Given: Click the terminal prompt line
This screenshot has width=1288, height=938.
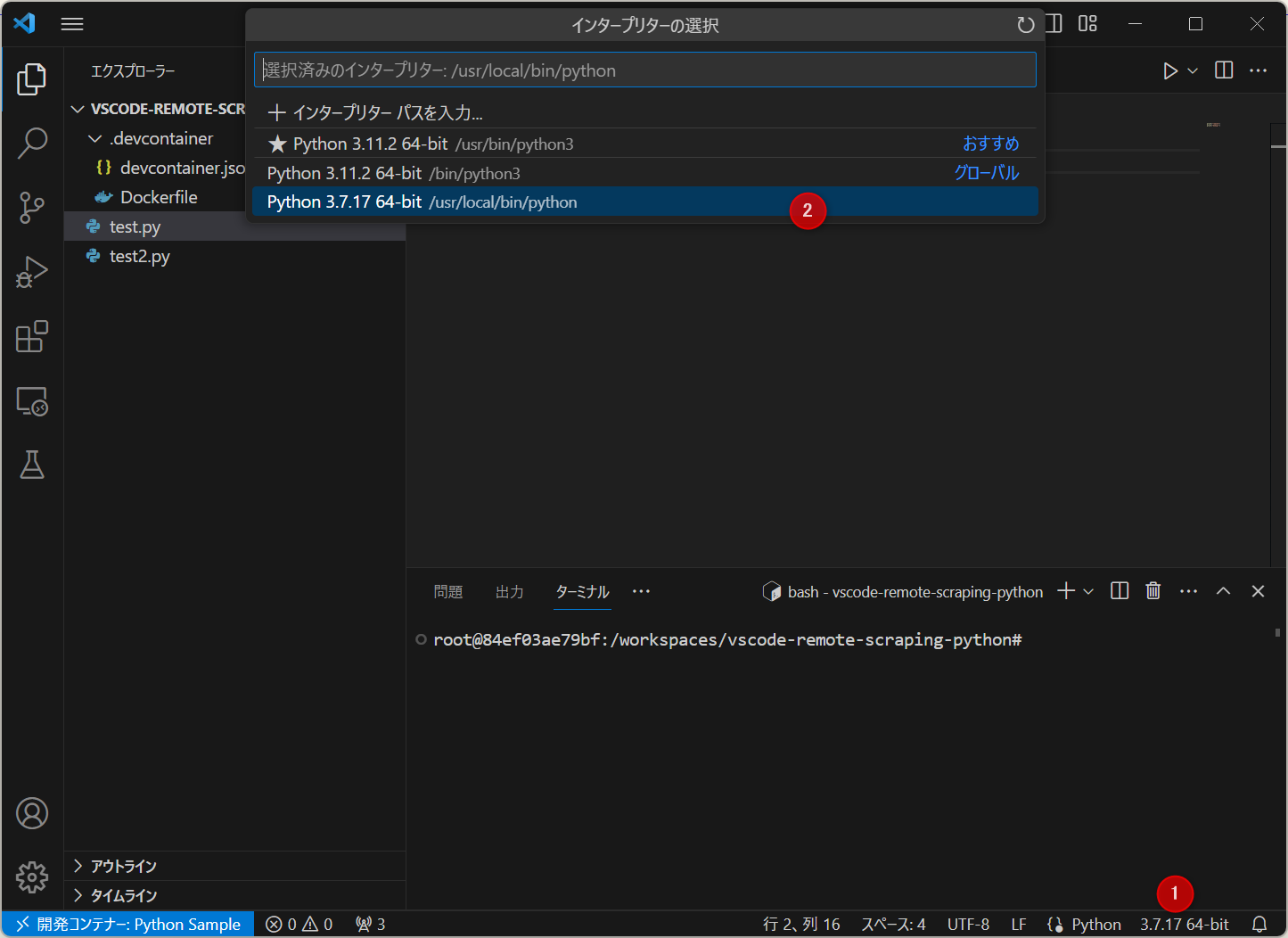Looking at the screenshot, I should [727, 640].
